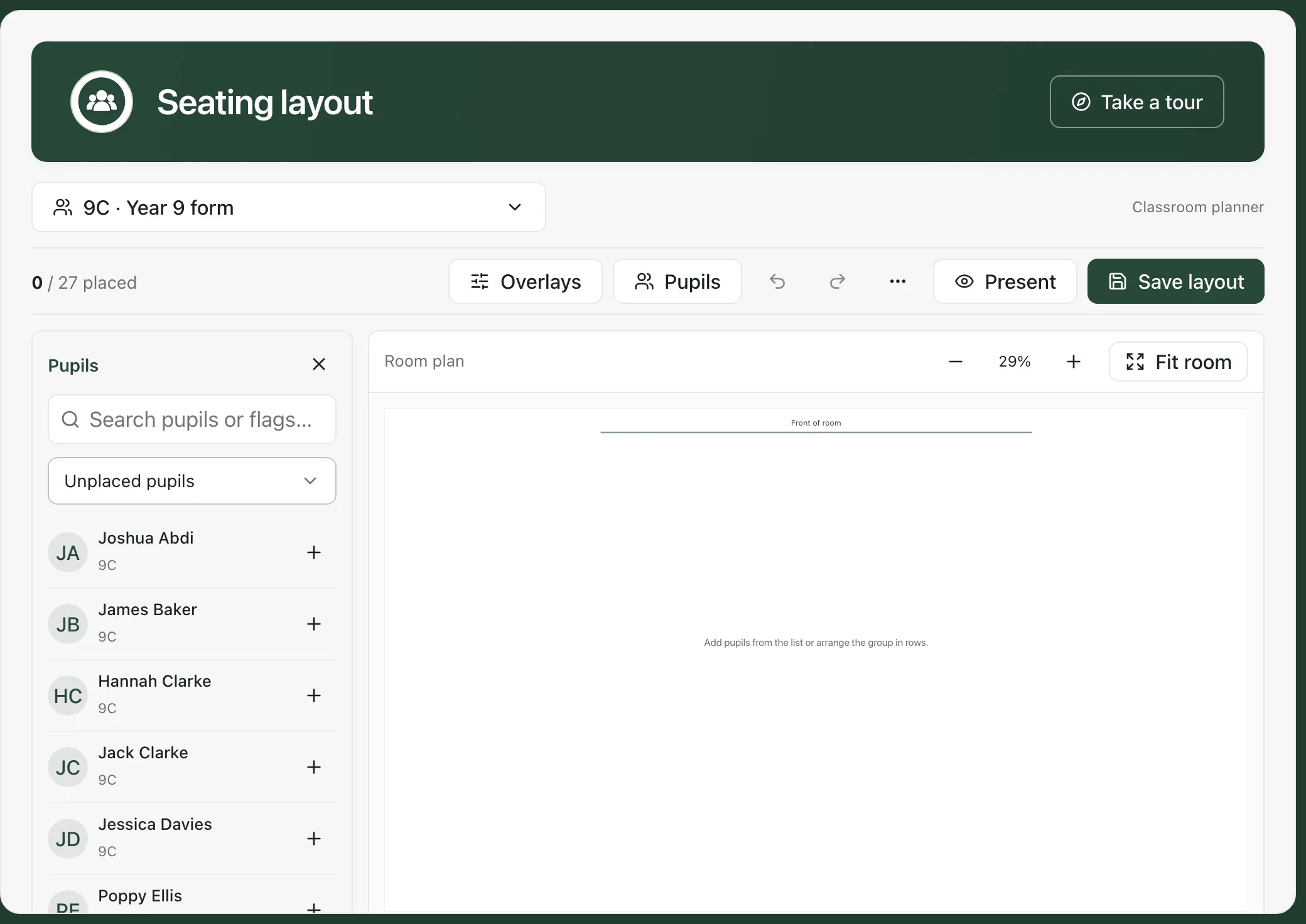Click the Room plan heading
Screen dimensions: 1306x924
pyautogui.click(x=424, y=361)
